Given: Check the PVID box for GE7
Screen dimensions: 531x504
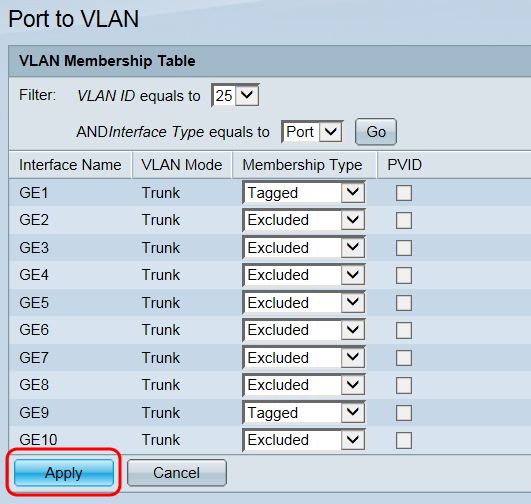Looking at the screenshot, I should (404, 358).
